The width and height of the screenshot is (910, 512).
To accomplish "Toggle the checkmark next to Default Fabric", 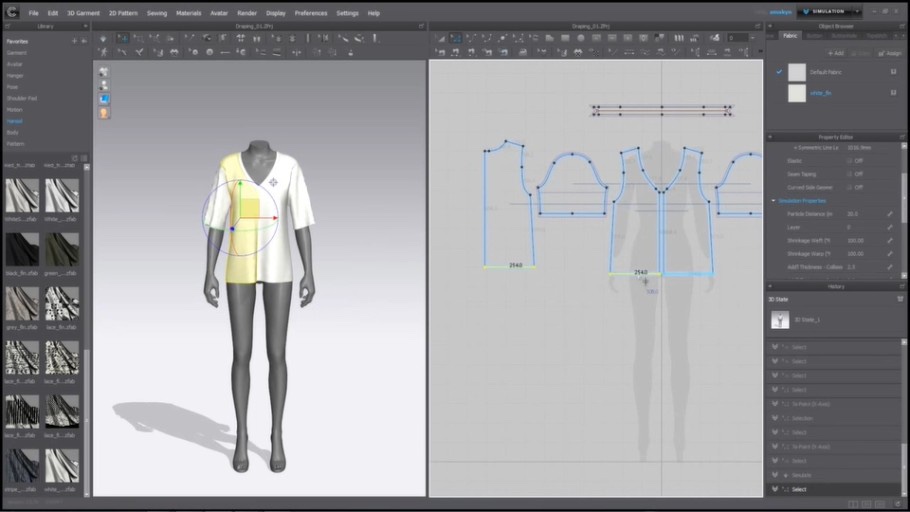I will tap(778, 71).
